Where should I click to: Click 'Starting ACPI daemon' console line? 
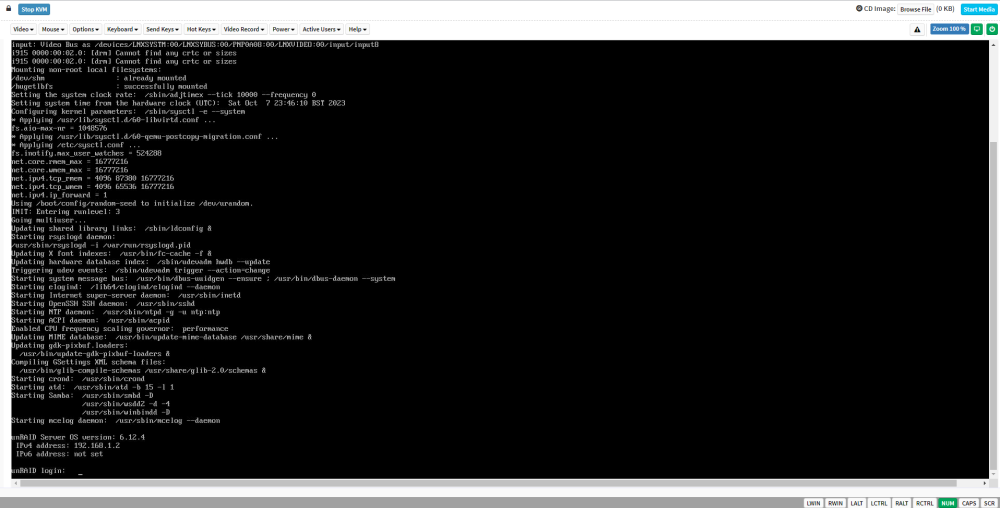coord(91,320)
